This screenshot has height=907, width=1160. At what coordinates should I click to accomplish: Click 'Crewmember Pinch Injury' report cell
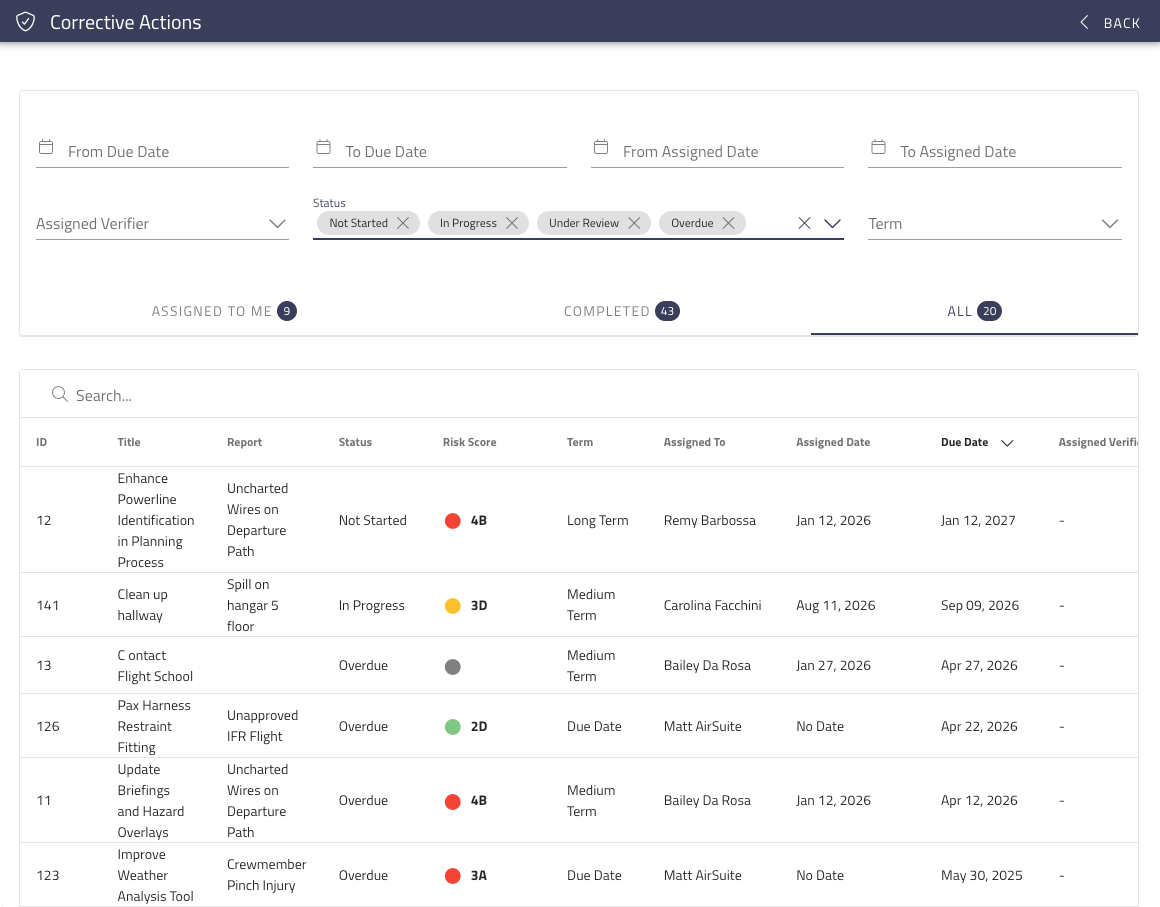(x=266, y=874)
